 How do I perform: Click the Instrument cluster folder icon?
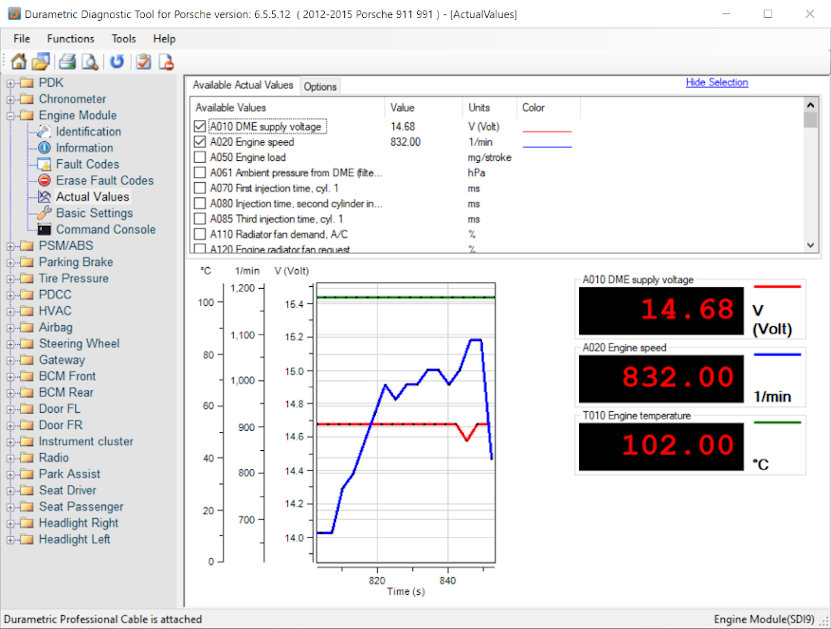(26, 441)
